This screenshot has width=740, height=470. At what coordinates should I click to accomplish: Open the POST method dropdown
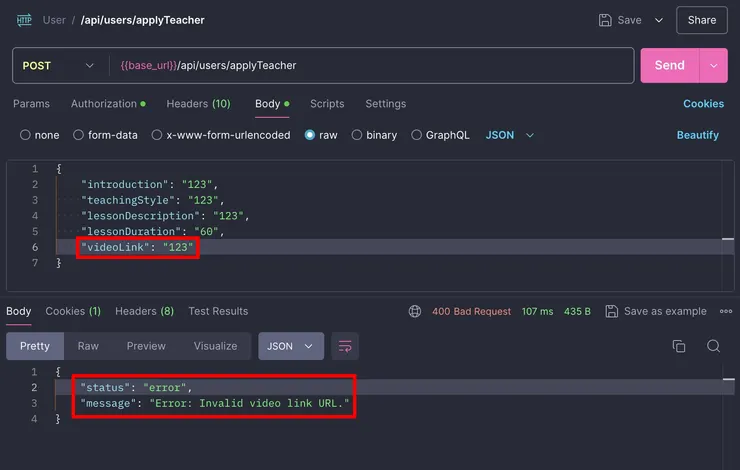[x=58, y=66]
